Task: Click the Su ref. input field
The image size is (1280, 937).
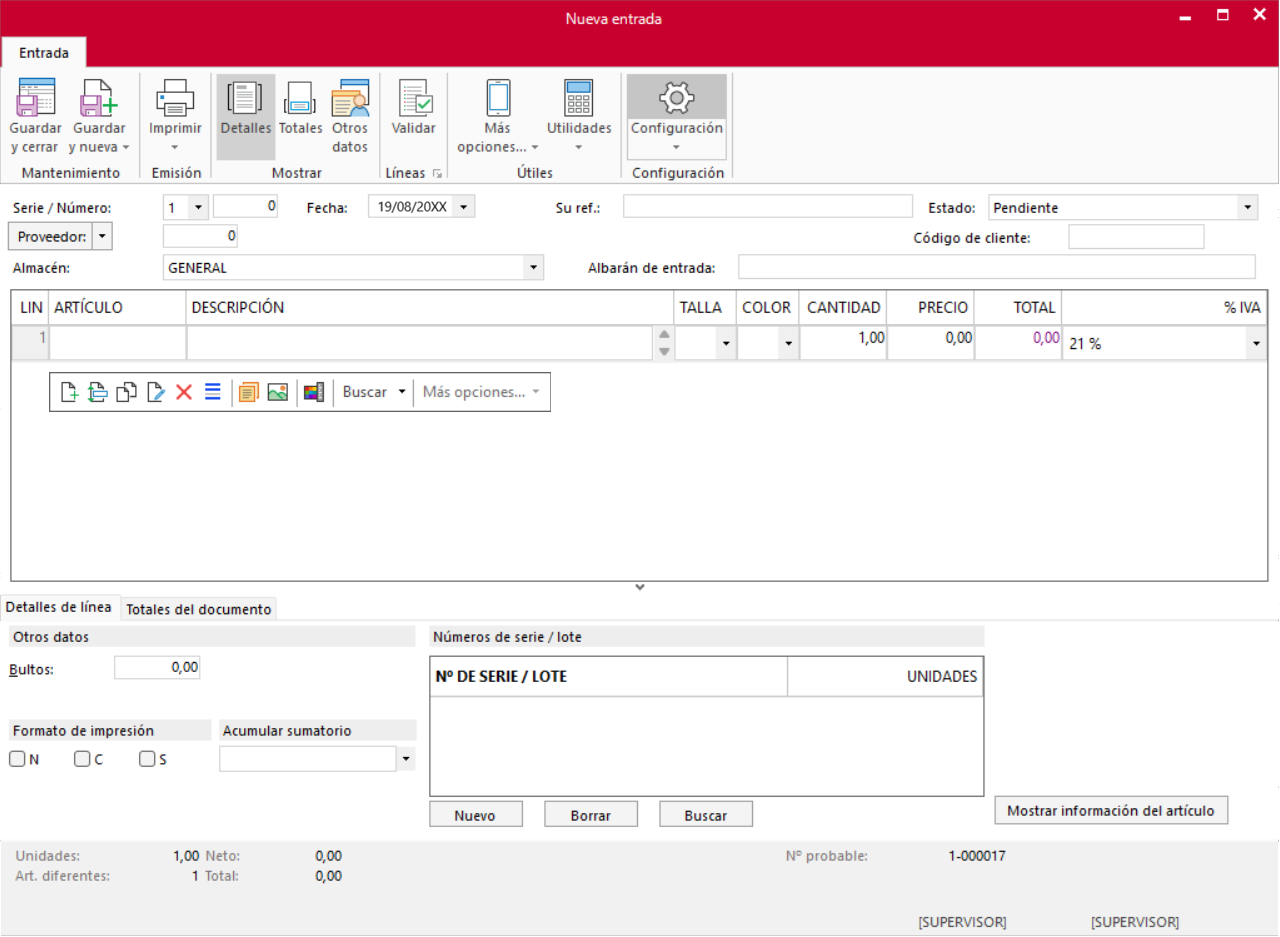Action: tap(768, 207)
